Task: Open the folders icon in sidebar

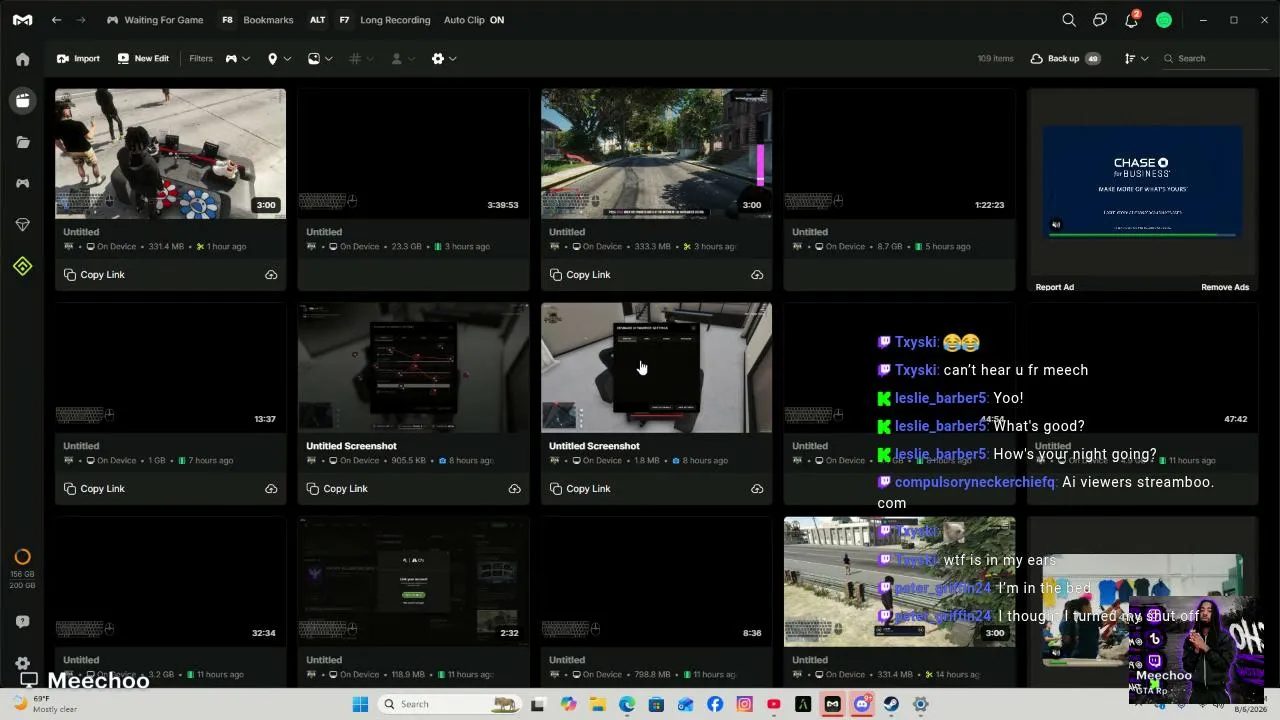Action: tap(23, 142)
